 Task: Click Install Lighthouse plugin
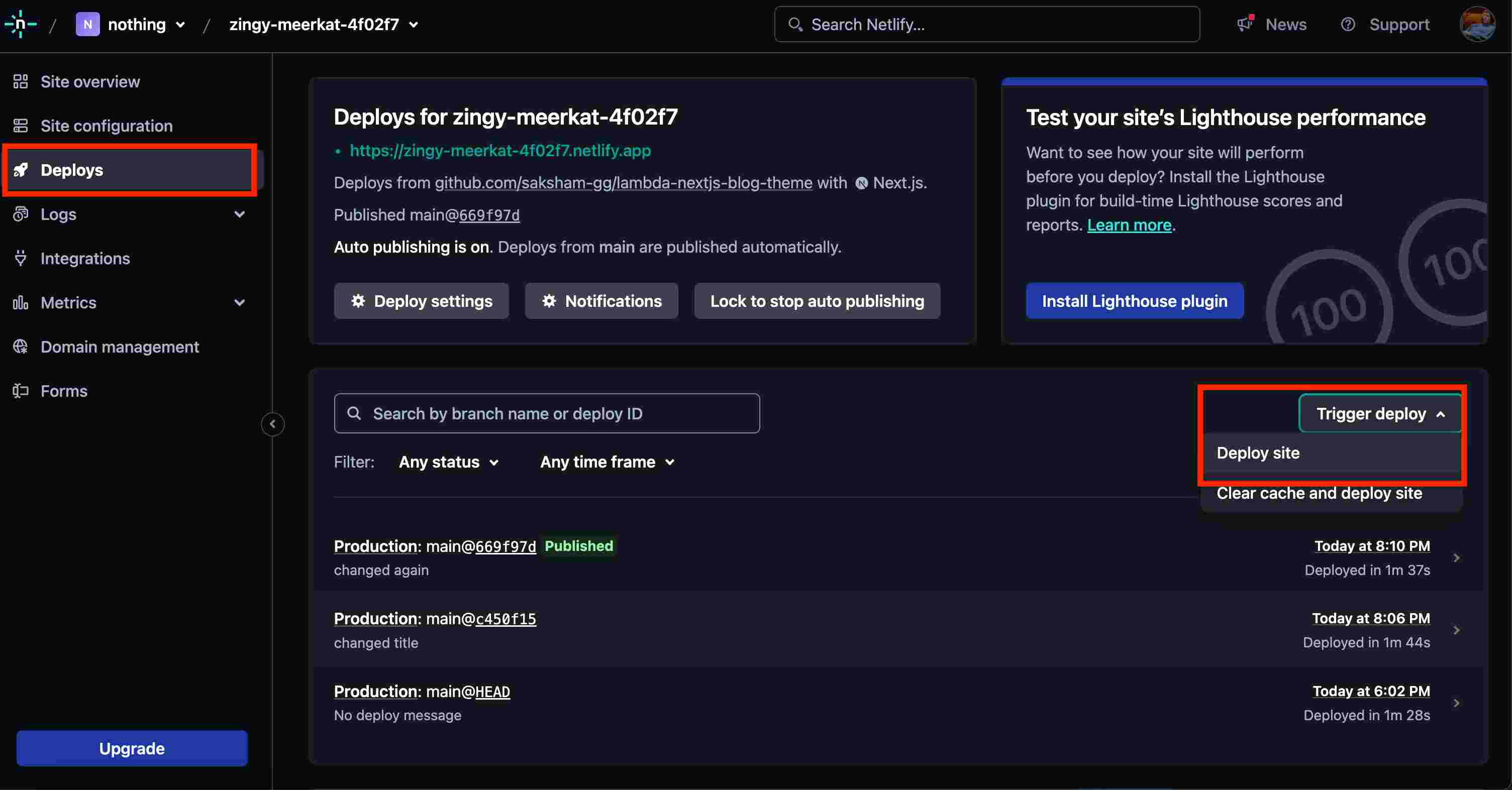(x=1135, y=301)
